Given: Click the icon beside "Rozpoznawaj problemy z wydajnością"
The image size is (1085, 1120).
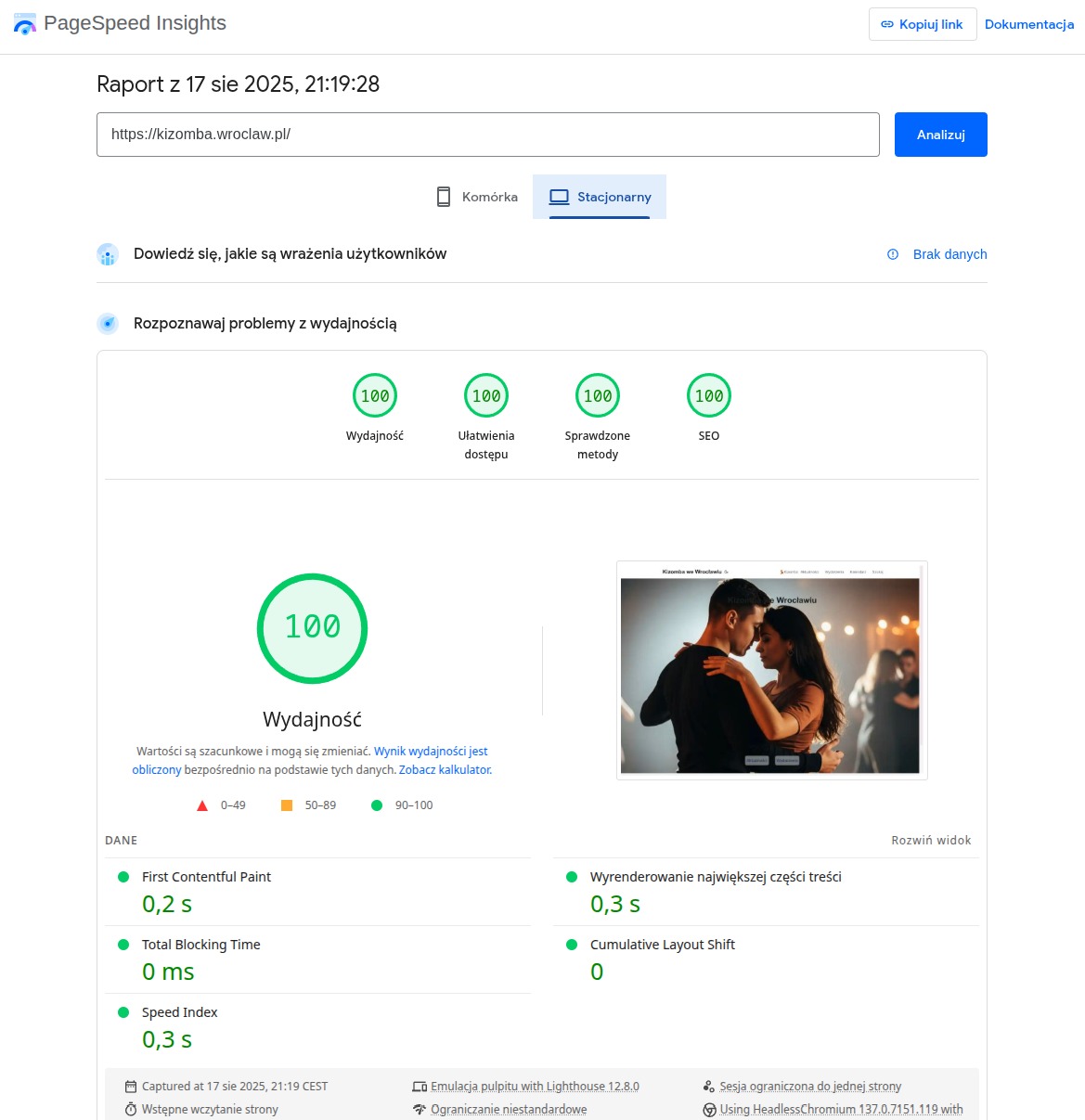Looking at the screenshot, I should point(108,324).
